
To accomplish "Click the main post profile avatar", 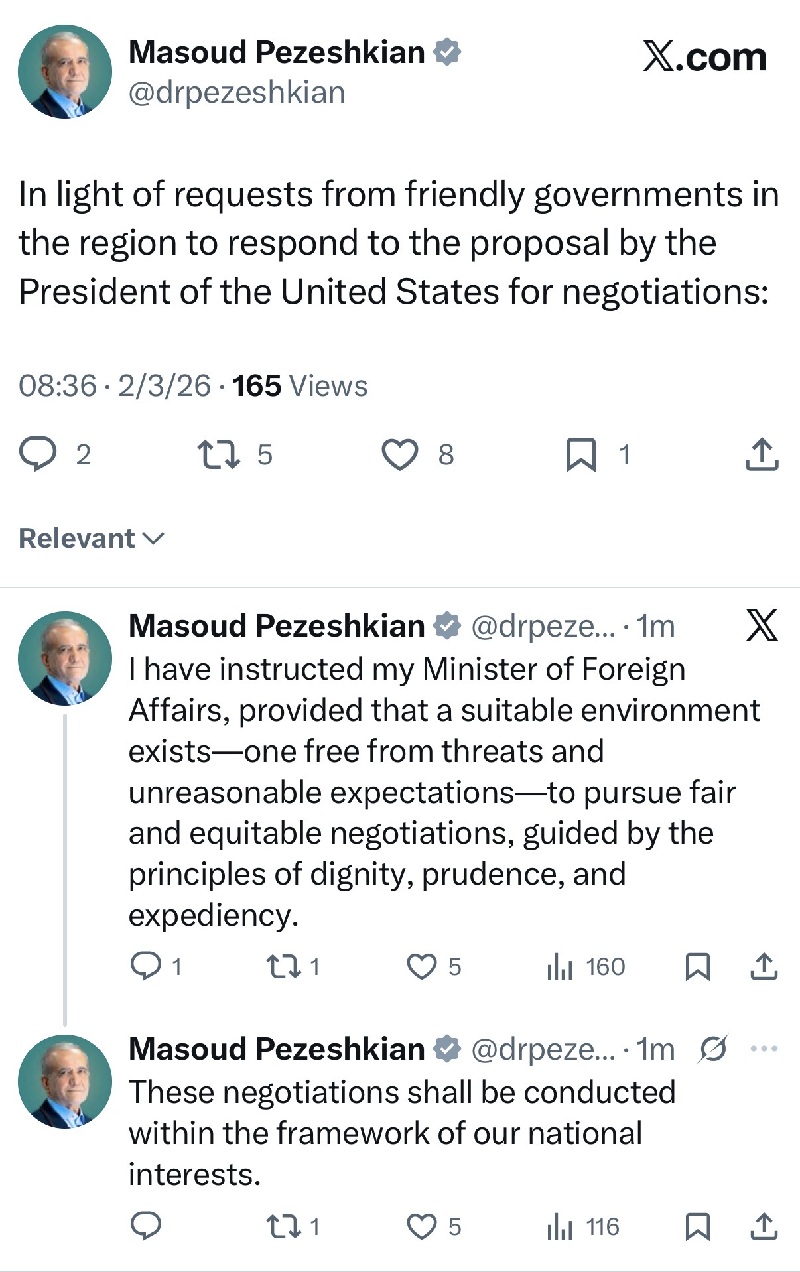I will 65,71.
